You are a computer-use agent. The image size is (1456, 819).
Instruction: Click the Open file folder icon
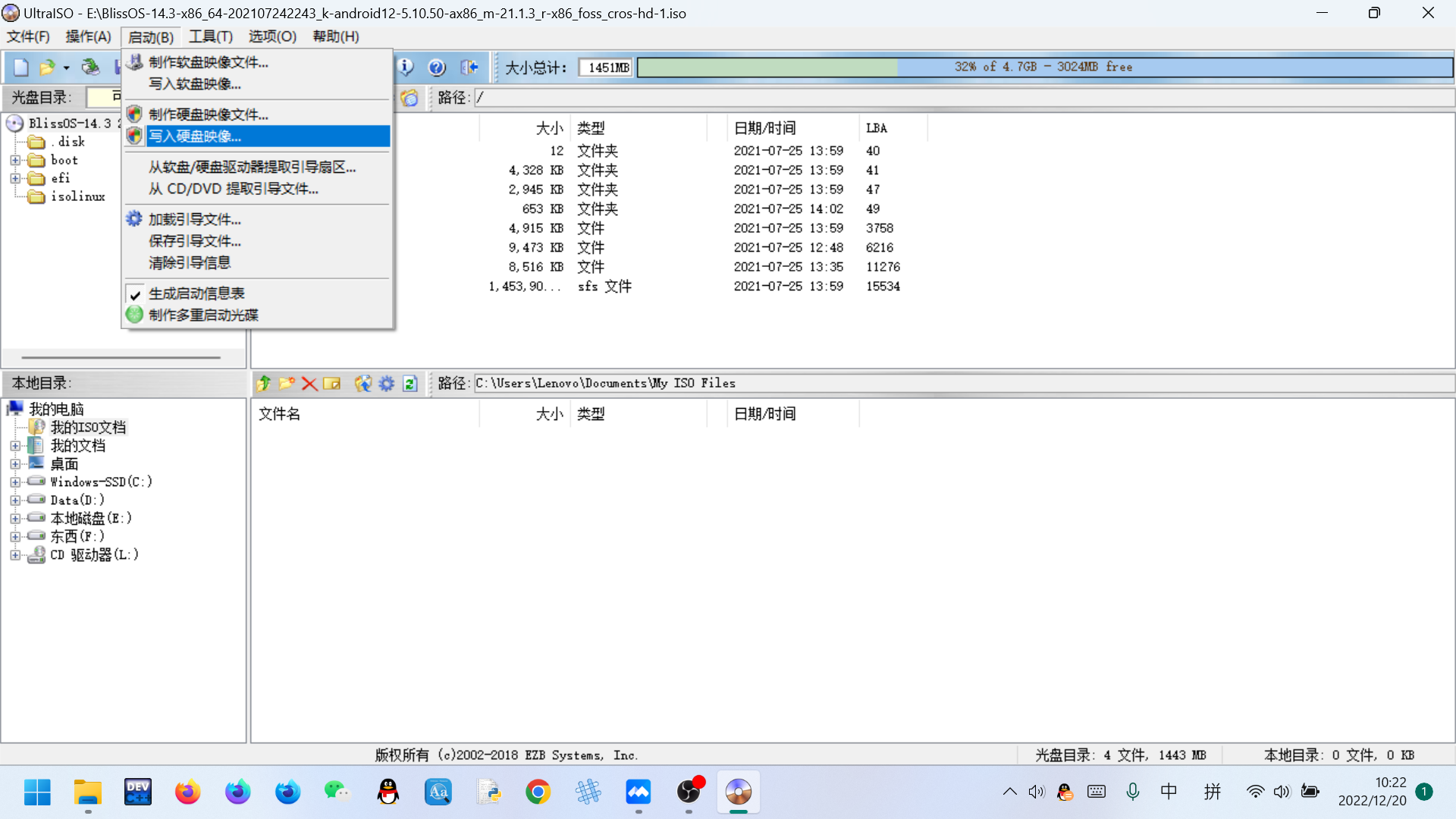click(x=47, y=67)
